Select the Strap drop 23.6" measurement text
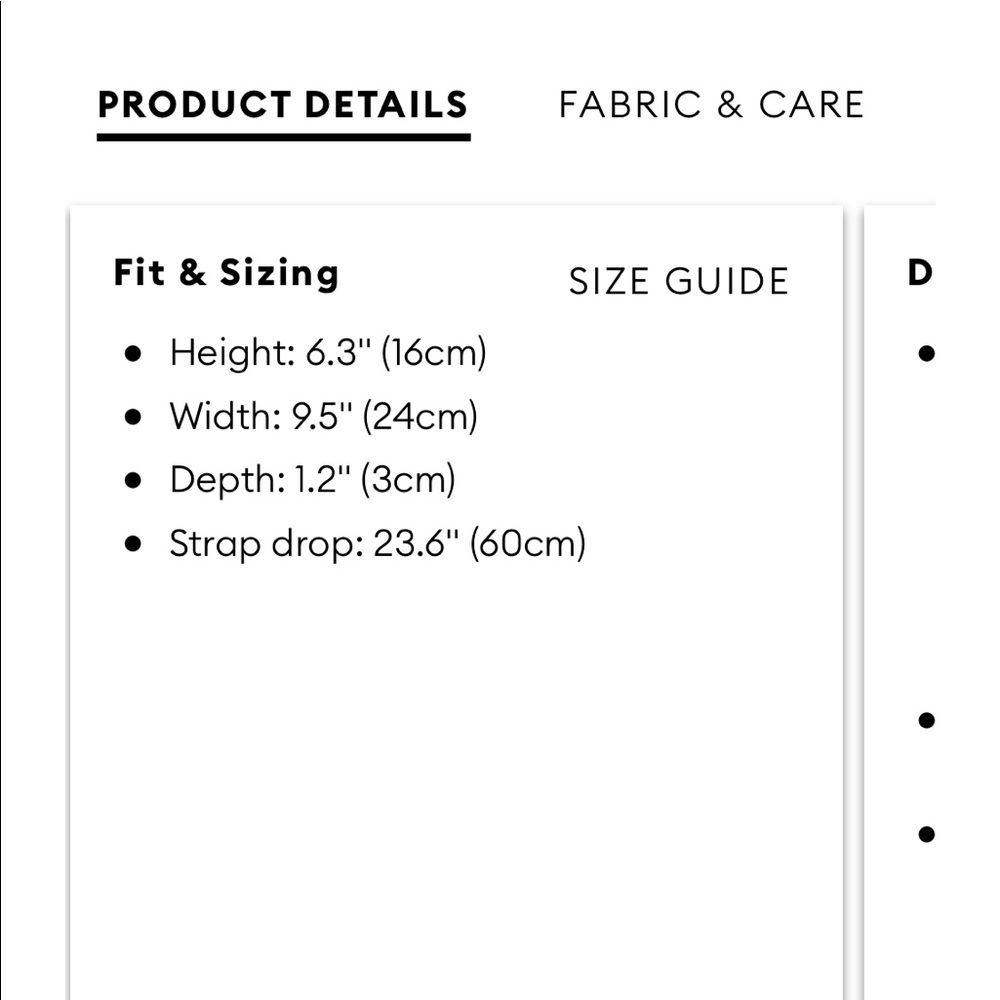The image size is (1000, 1000). pos(377,544)
